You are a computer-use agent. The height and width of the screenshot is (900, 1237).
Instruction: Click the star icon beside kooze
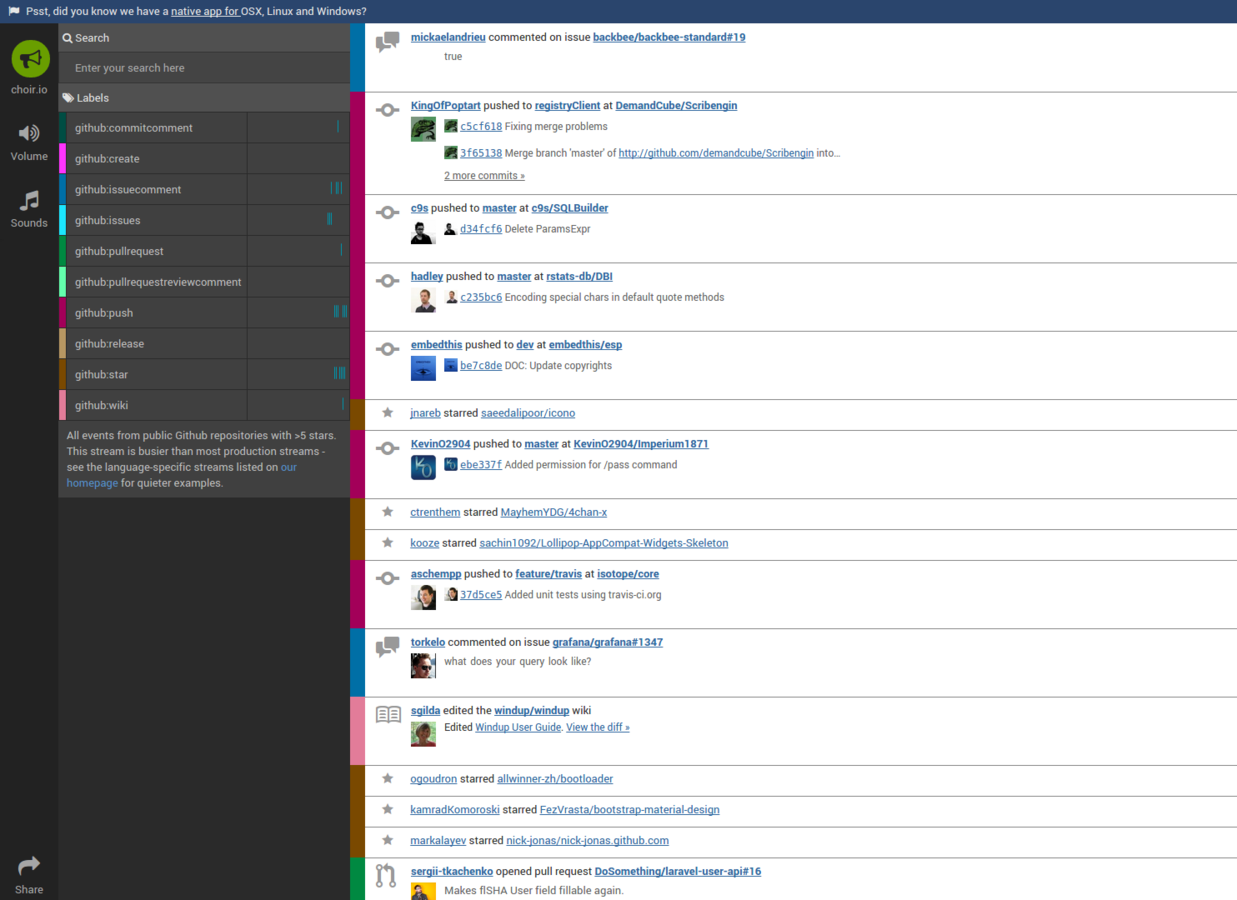pyautogui.click(x=388, y=542)
